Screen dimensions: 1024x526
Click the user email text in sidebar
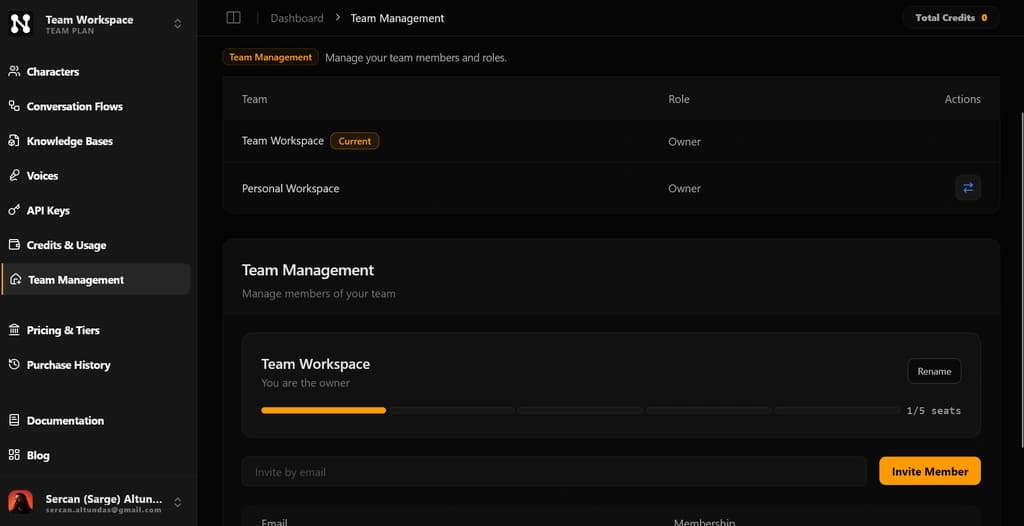[103, 510]
